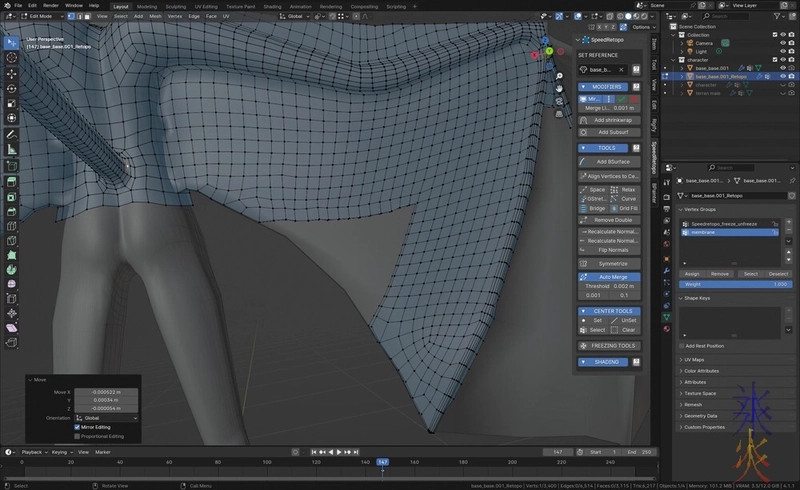Open the Orientation Global dropdown in Move panel

104,418
